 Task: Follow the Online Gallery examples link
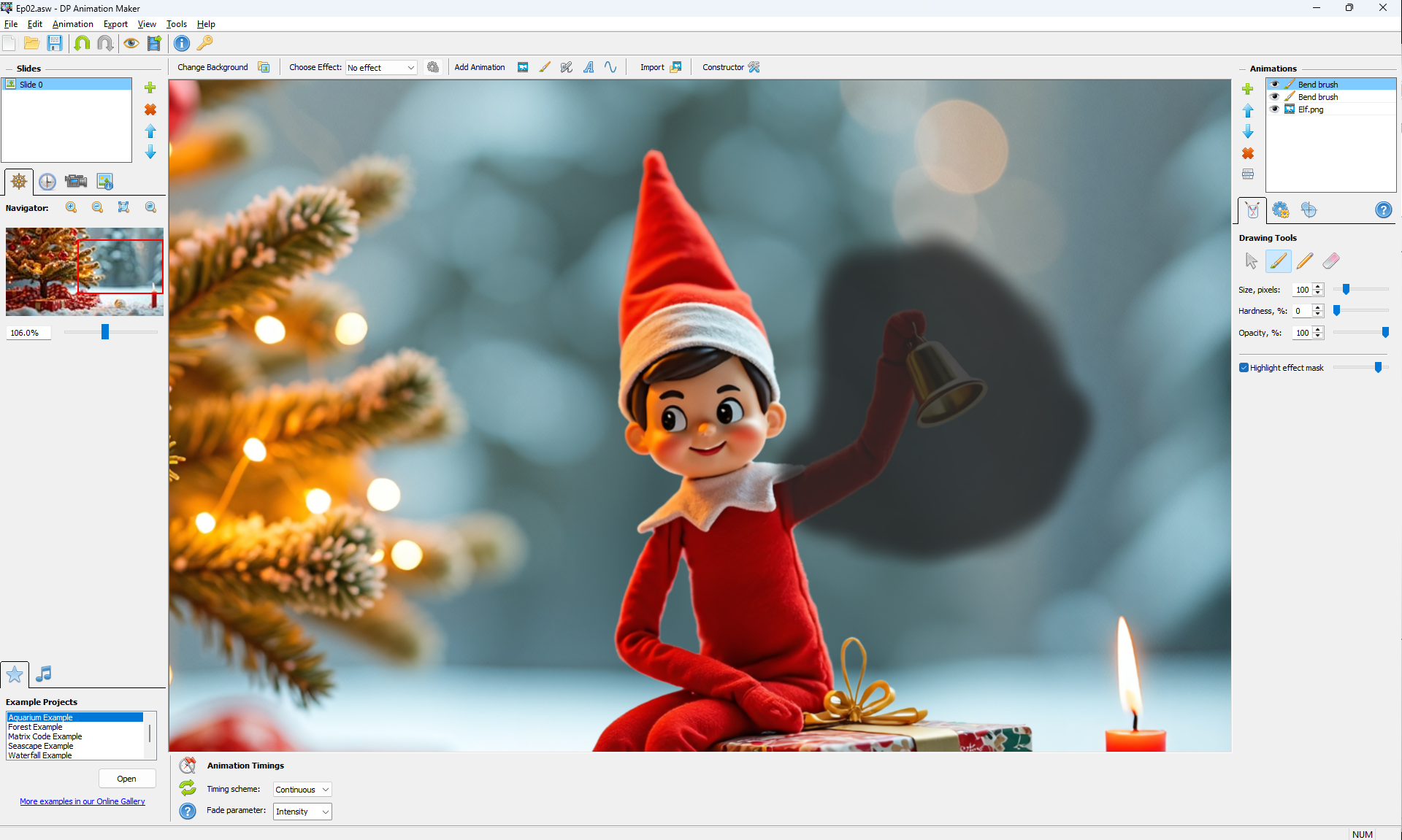[x=83, y=801]
